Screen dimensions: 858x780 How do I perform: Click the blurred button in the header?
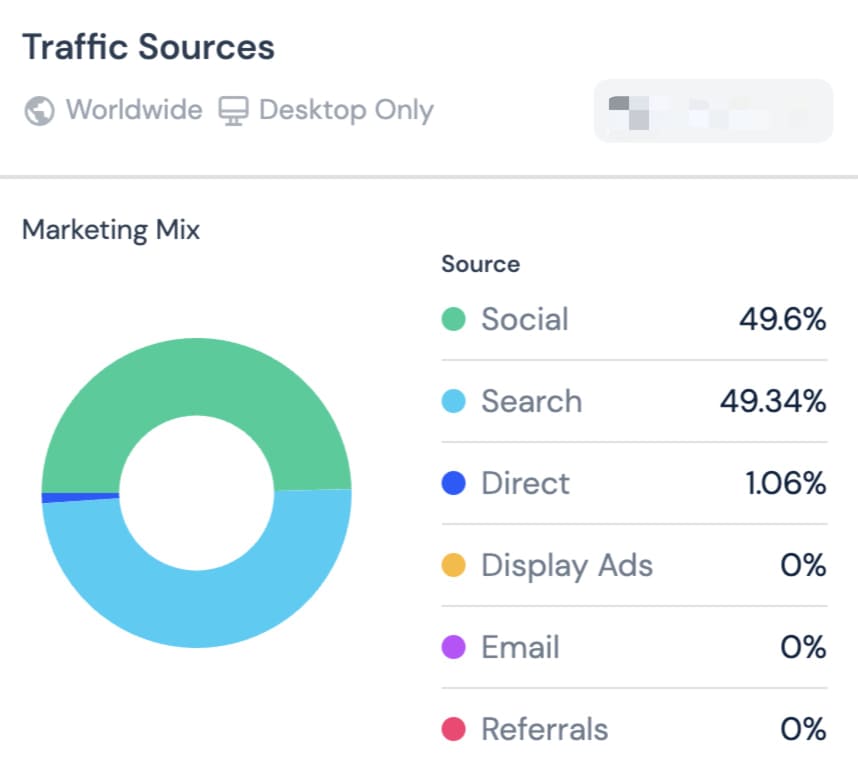tap(713, 111)
